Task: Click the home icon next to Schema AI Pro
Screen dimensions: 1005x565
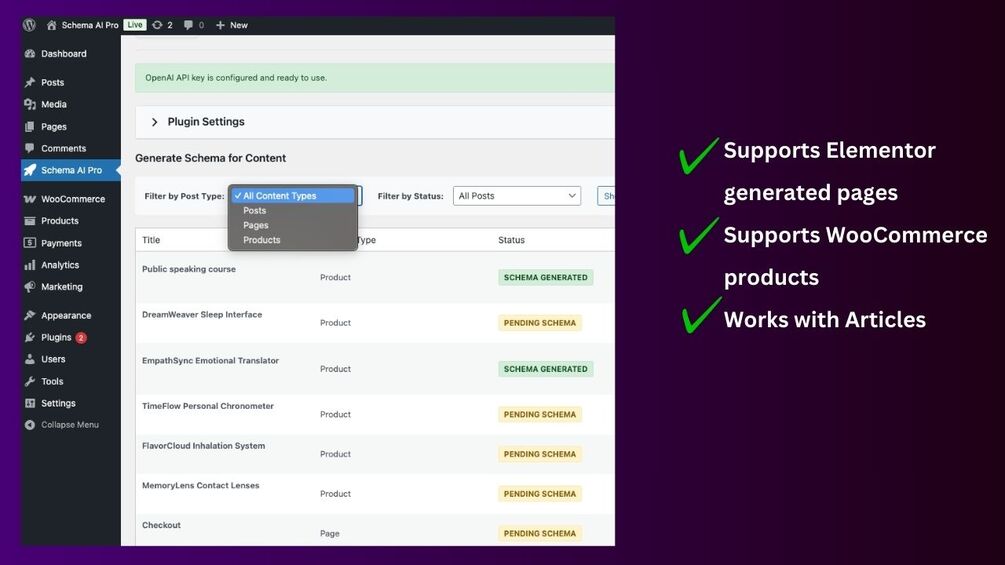Action: (51, 25)
